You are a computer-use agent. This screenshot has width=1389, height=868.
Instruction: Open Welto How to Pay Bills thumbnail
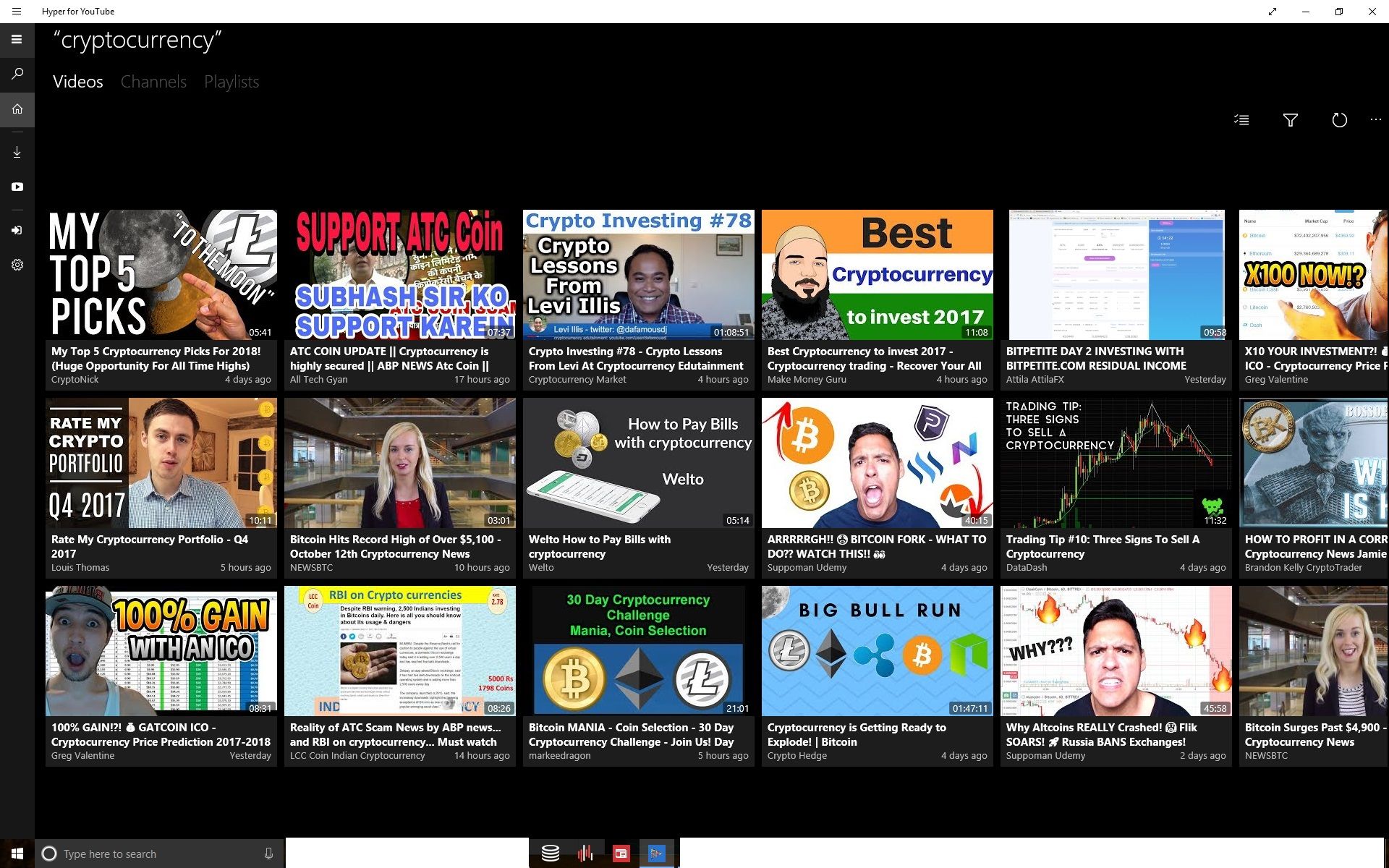click(x=639, y=463)
